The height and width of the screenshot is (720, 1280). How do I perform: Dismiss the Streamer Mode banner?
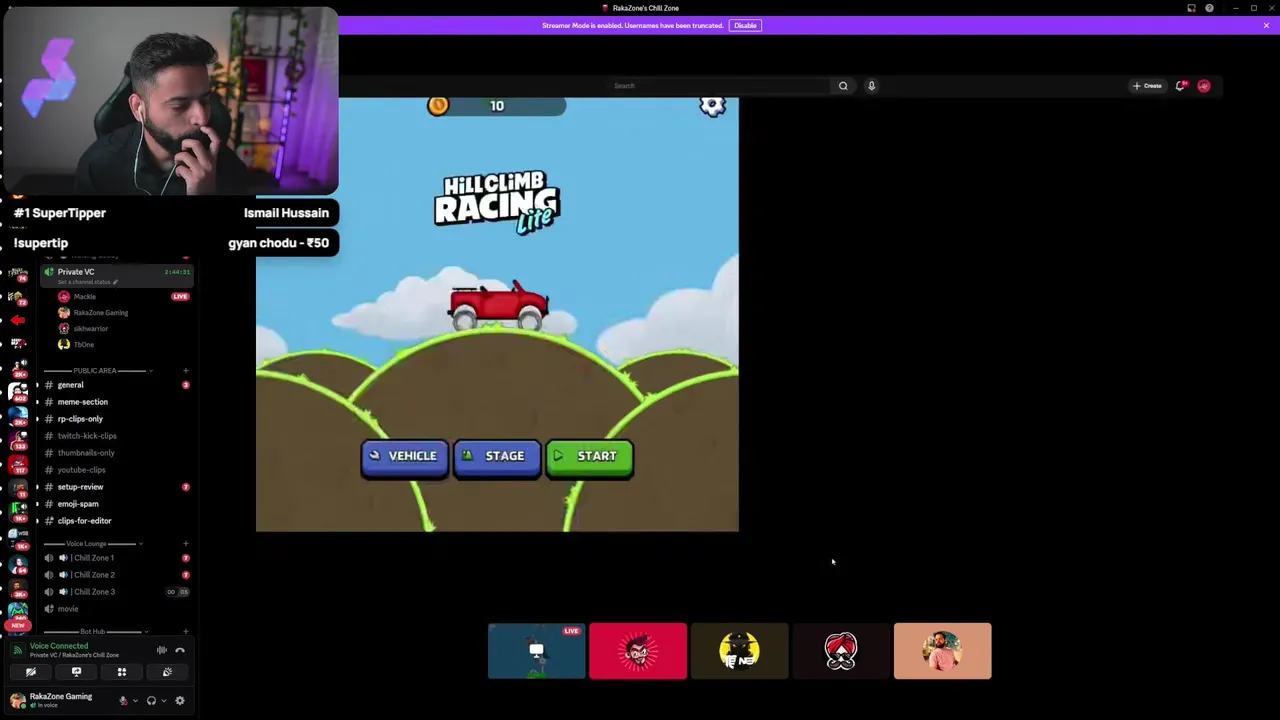[1266, 25]
